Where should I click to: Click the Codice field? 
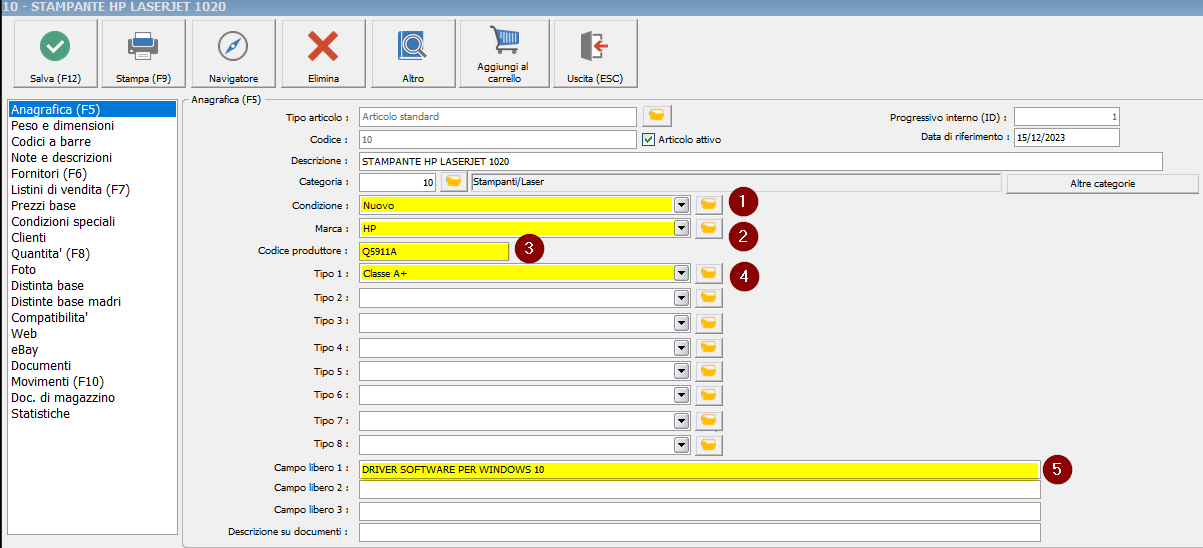pos(497,140)
